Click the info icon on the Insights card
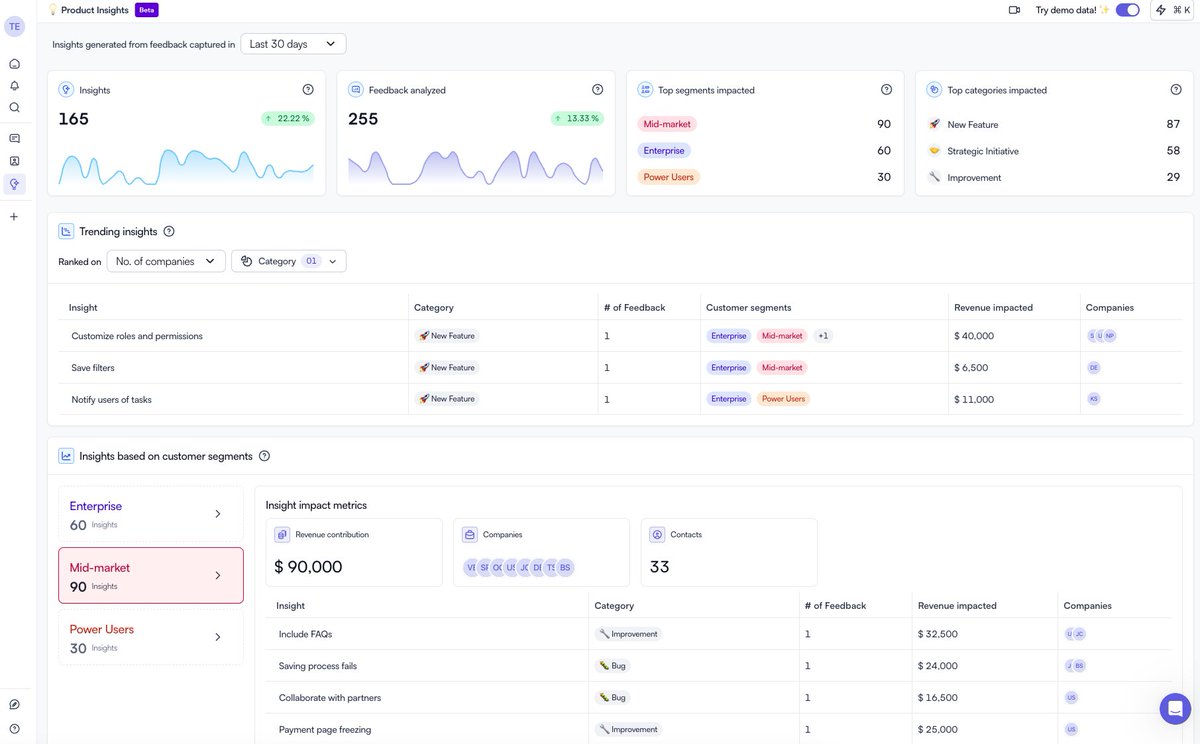Image resolution: width=1200 pixels, height=744 pixels. [x=308, y=88]
